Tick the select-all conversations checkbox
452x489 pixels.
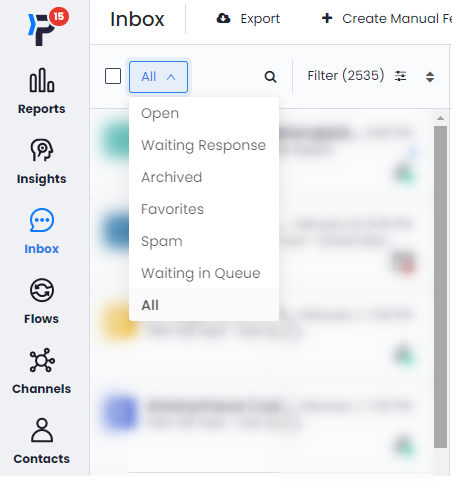(x=113, y=76)
